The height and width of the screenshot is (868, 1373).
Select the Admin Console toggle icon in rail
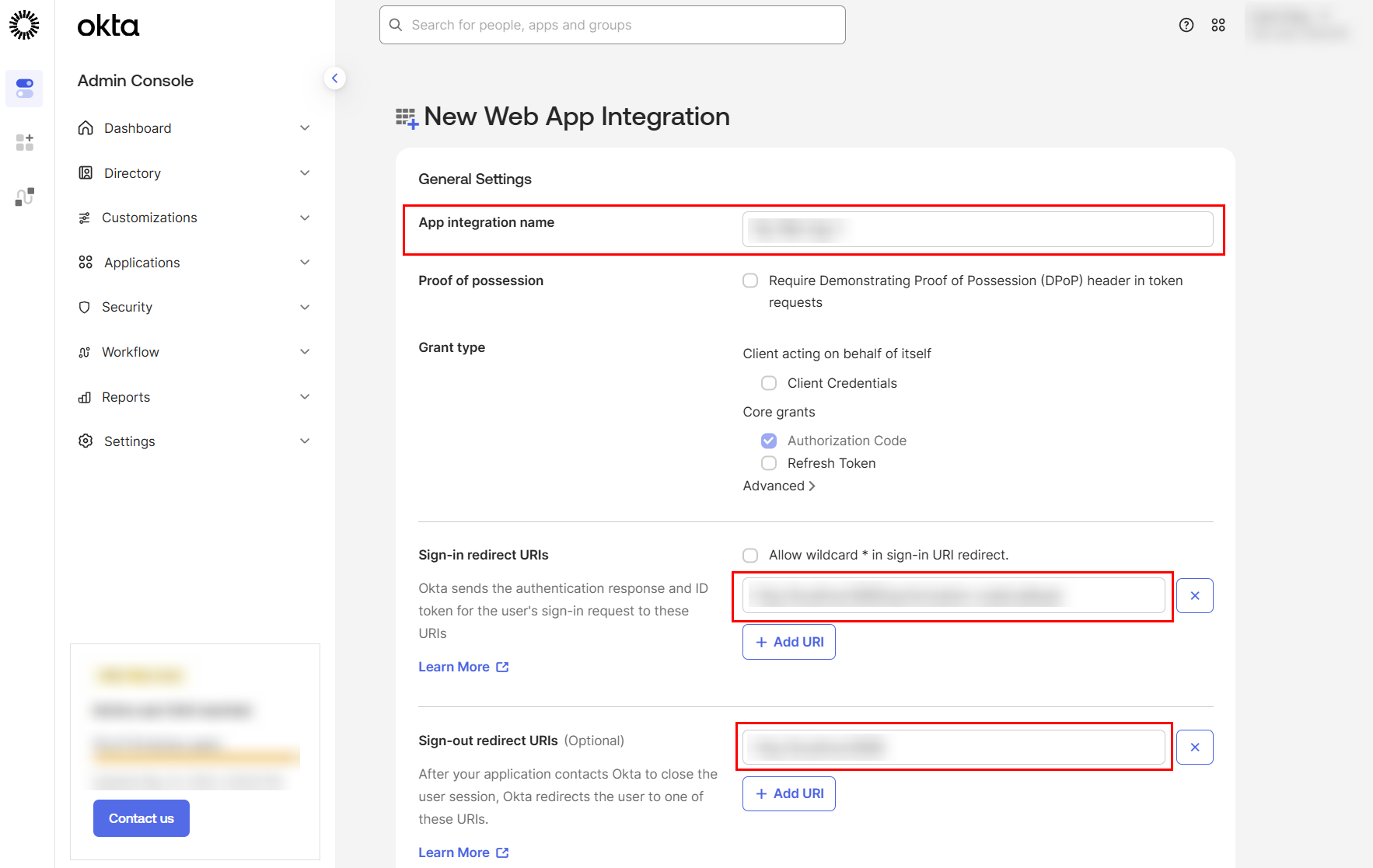click(25, 88)
